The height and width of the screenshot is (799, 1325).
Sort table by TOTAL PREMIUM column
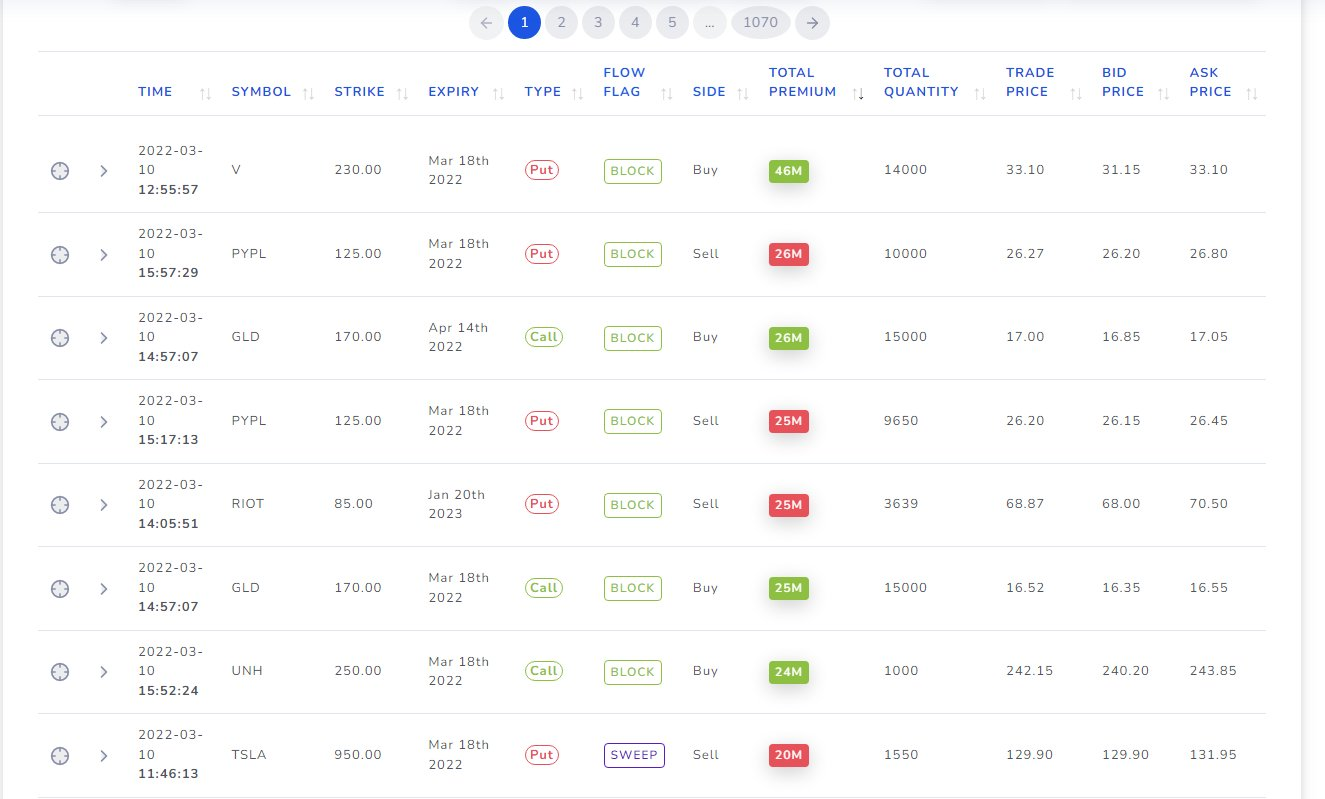coord(858,93)
